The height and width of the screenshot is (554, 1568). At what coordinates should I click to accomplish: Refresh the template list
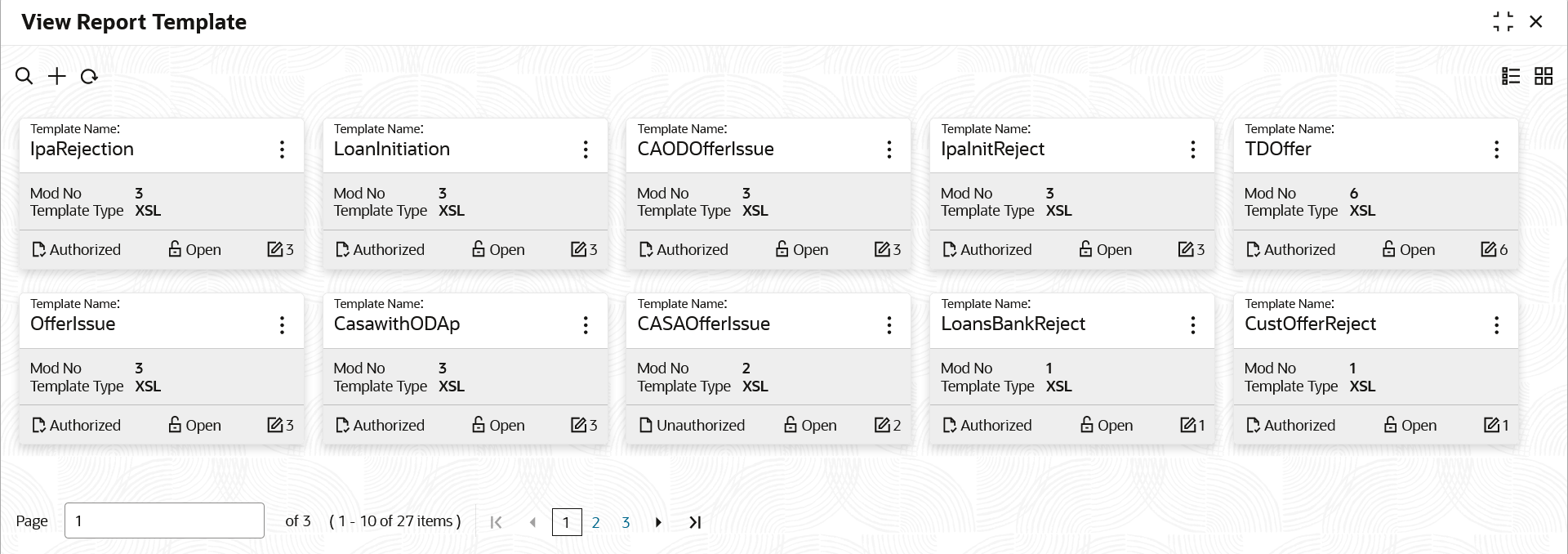(x=89, y=76)
